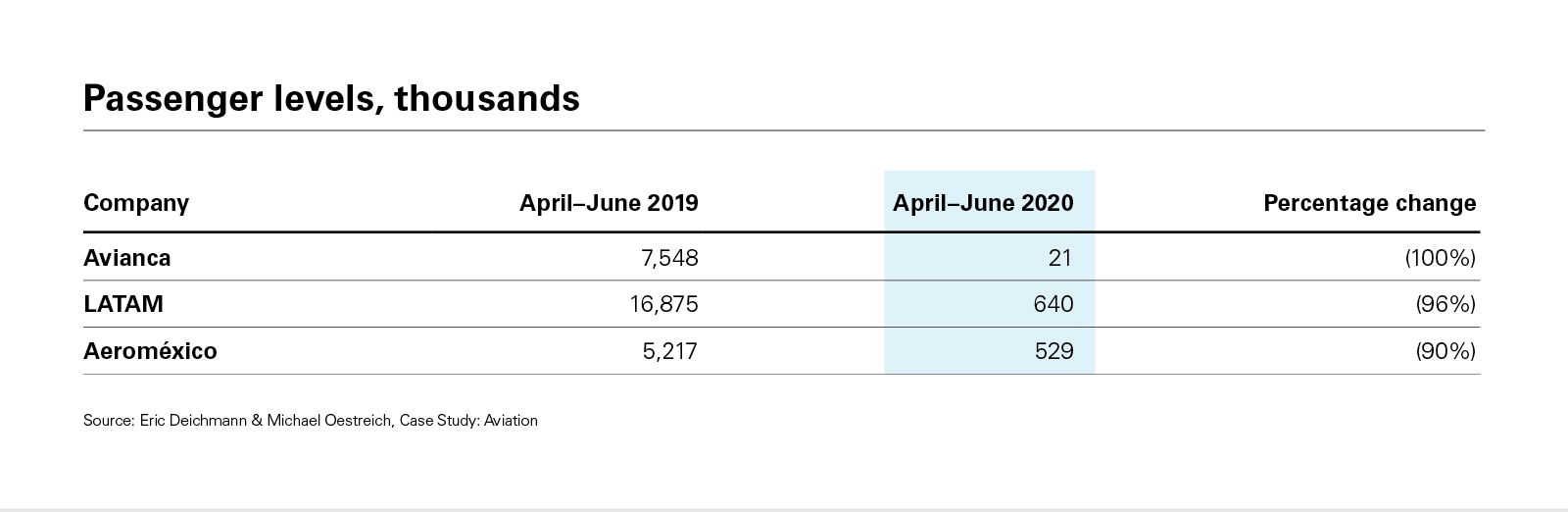Click the Avianca row label

coord(127,258)
